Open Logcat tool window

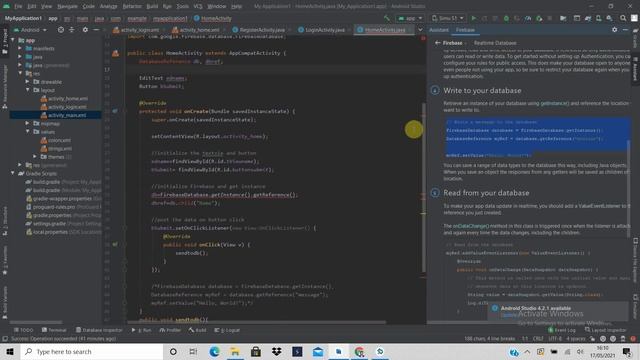[x=227, y=330]
